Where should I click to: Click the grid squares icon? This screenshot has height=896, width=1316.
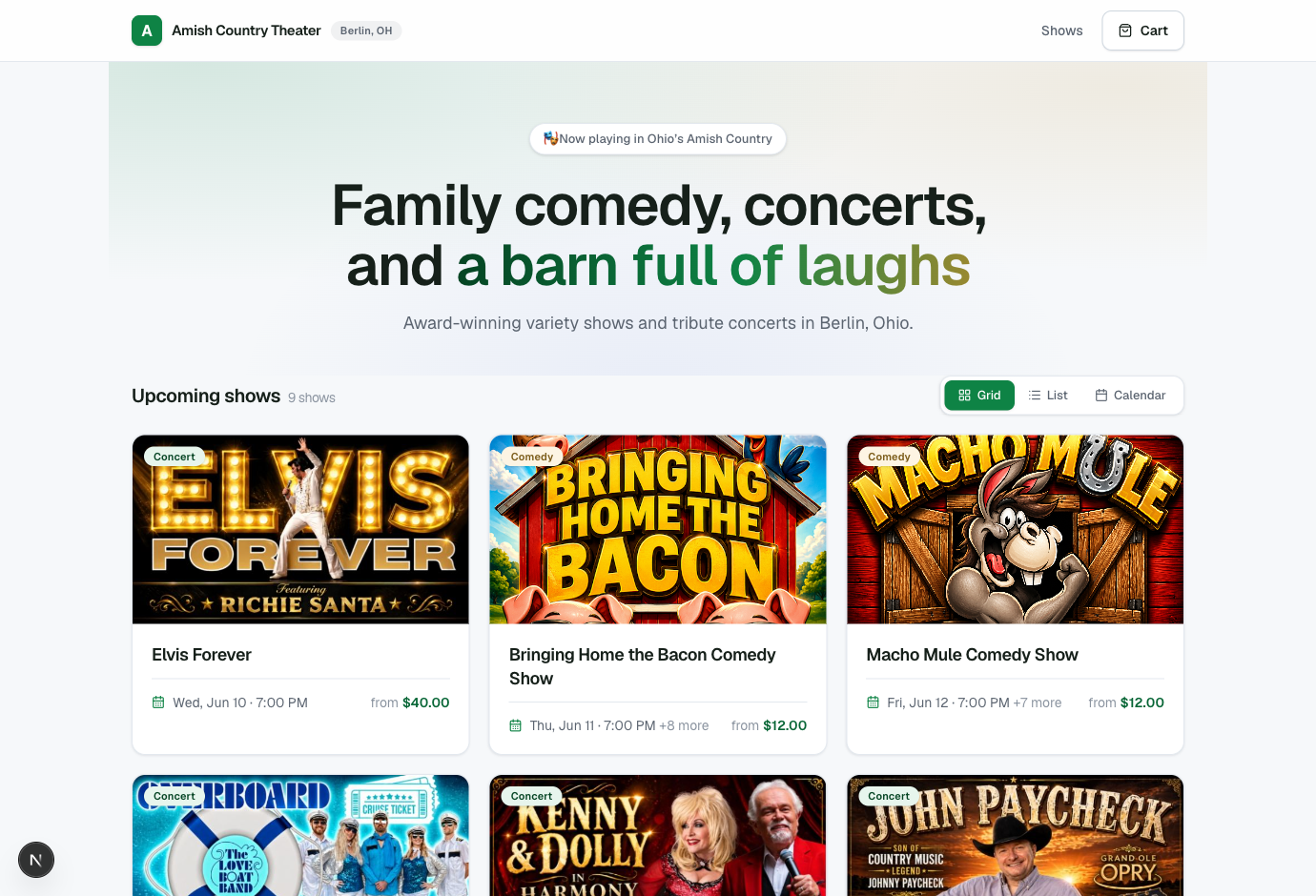[x=964, y=396]
